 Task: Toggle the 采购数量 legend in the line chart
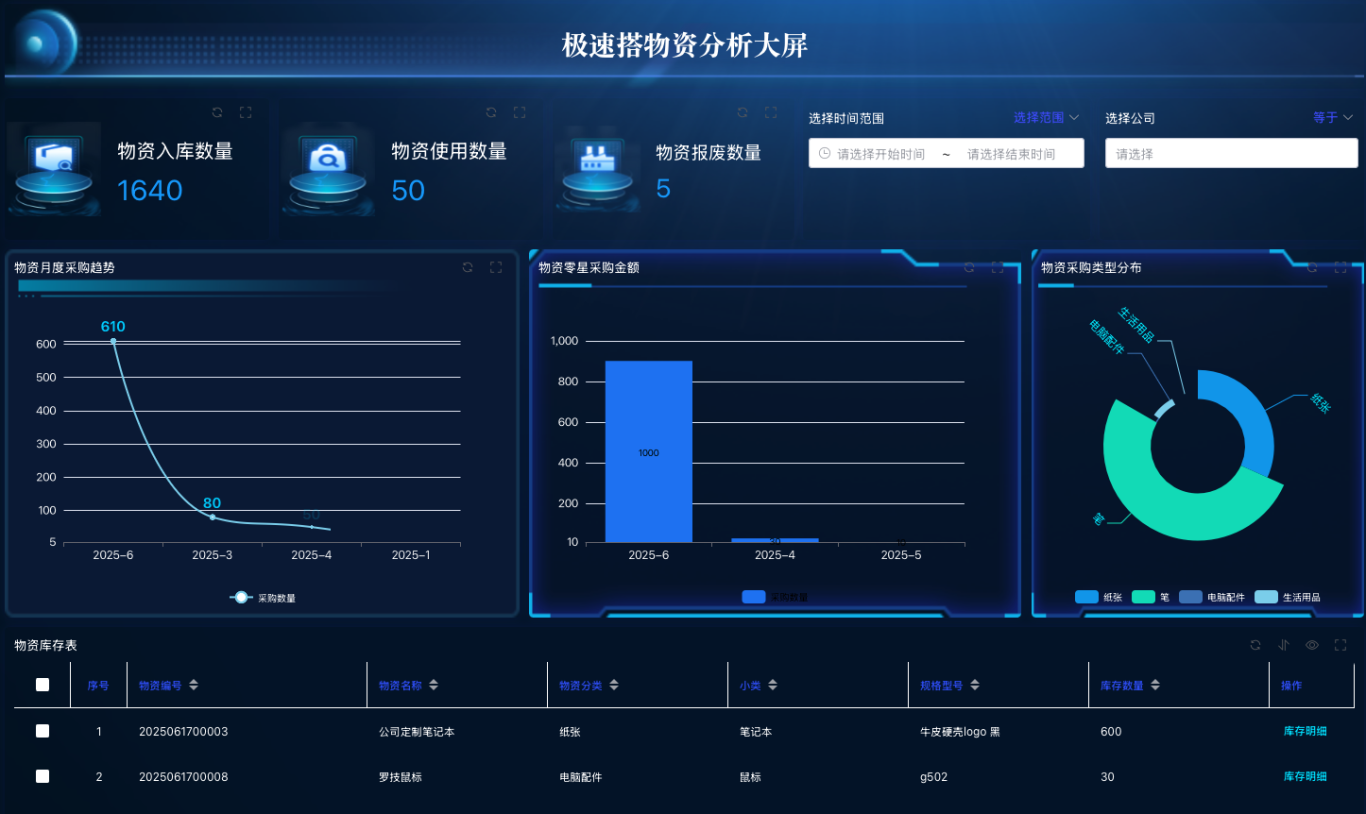coord(263,597)
